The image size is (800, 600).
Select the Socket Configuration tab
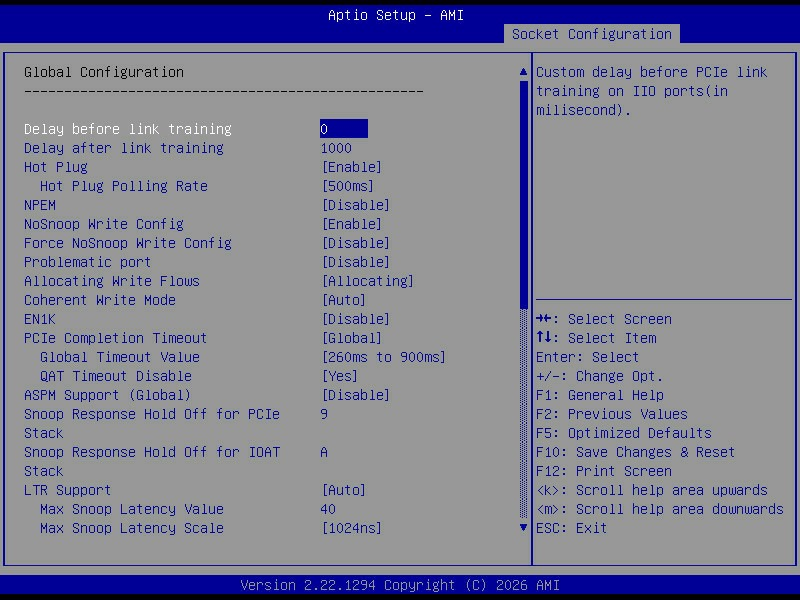(591, 34)
